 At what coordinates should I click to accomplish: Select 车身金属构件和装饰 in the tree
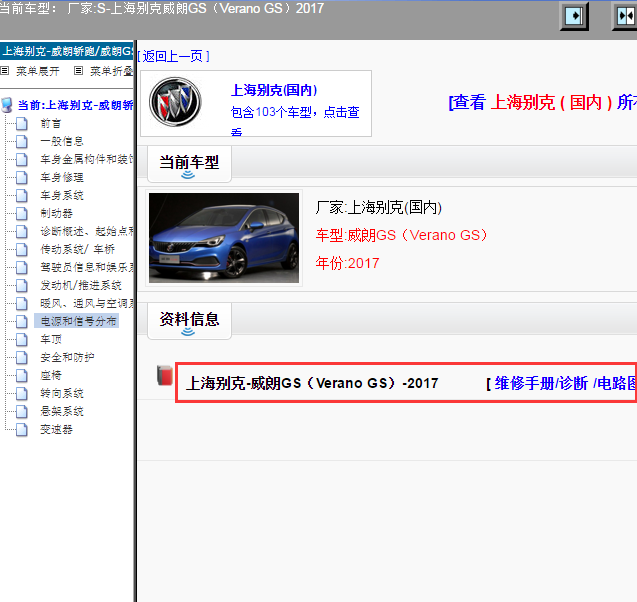pyautogui.click(x=86, y=159)
